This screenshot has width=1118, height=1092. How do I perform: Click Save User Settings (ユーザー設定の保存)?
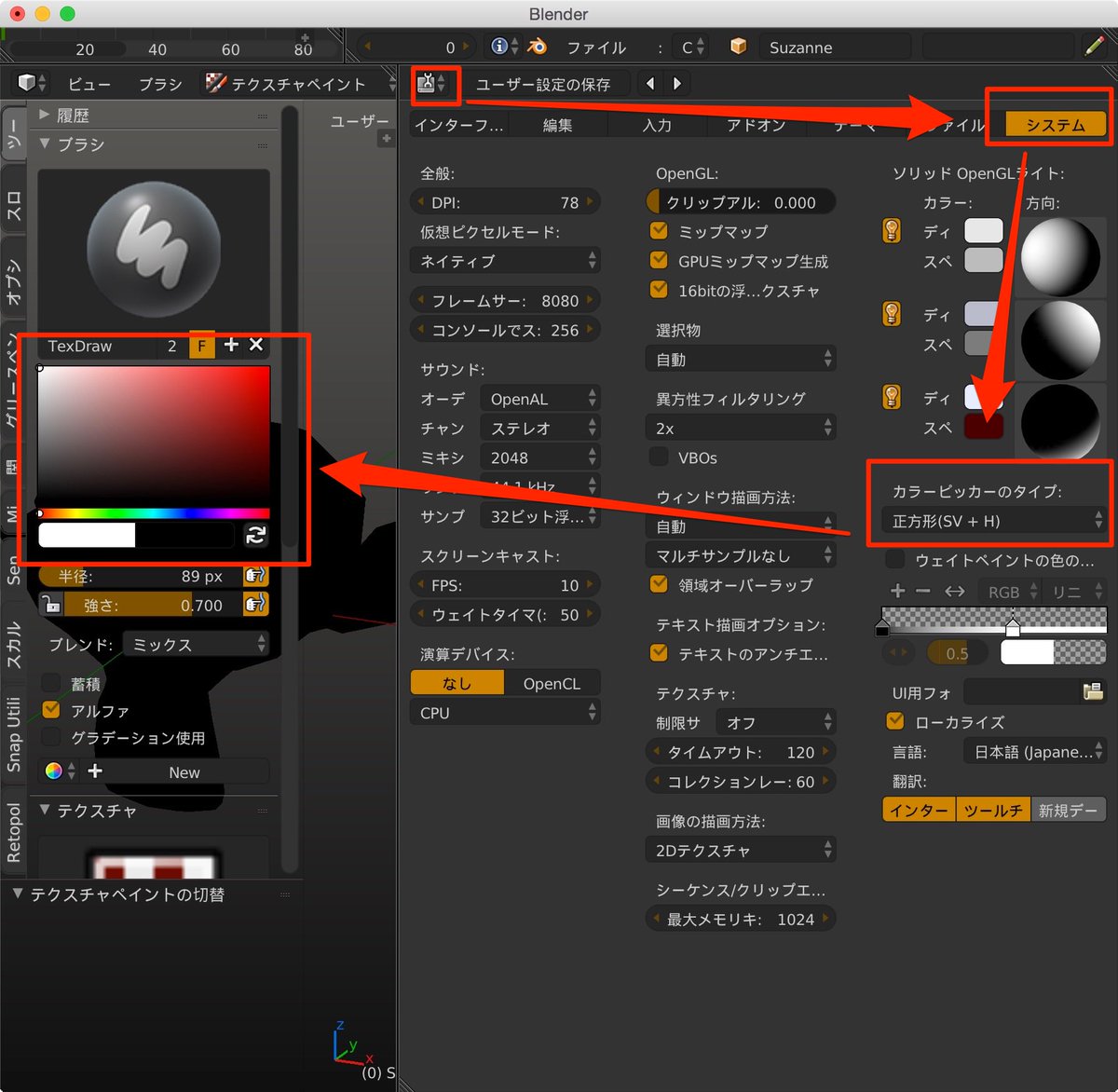coord(544,84)
